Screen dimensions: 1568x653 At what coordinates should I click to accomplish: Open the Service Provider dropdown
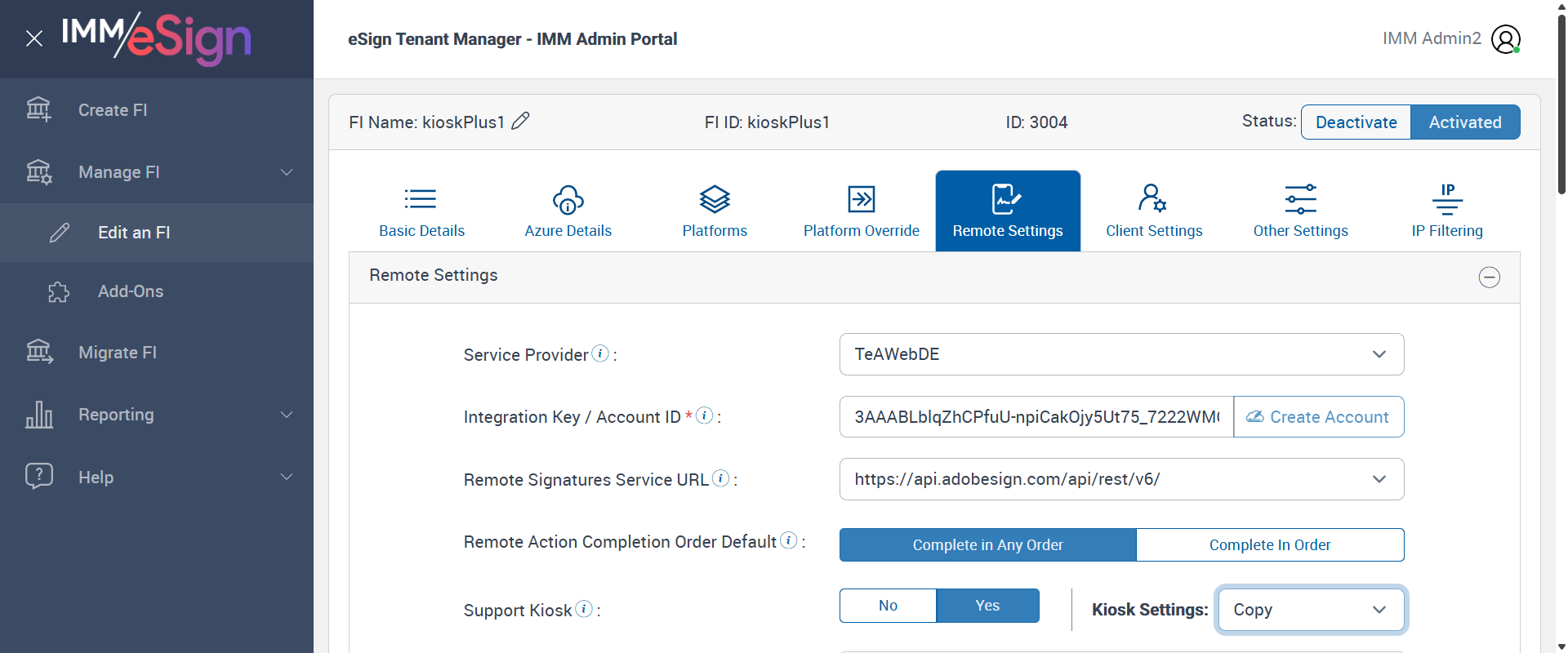pyautogui.click(x=1120, y=354)
